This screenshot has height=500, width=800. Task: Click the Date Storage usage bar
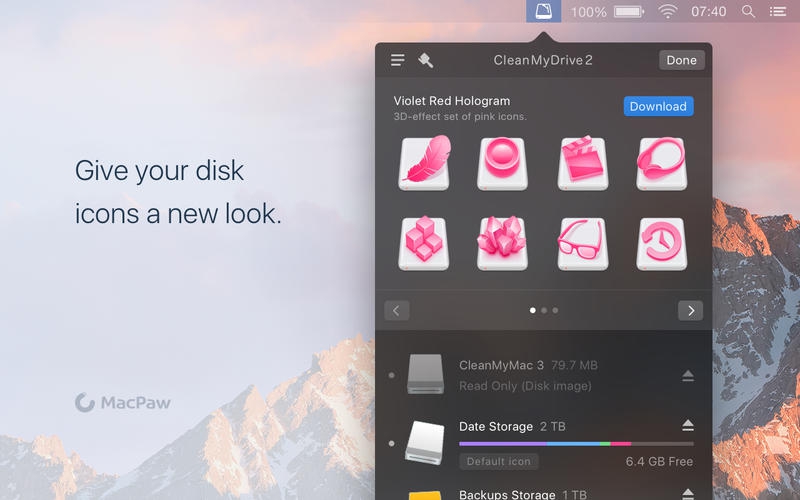pyautogui.click(x=576, y=444)
